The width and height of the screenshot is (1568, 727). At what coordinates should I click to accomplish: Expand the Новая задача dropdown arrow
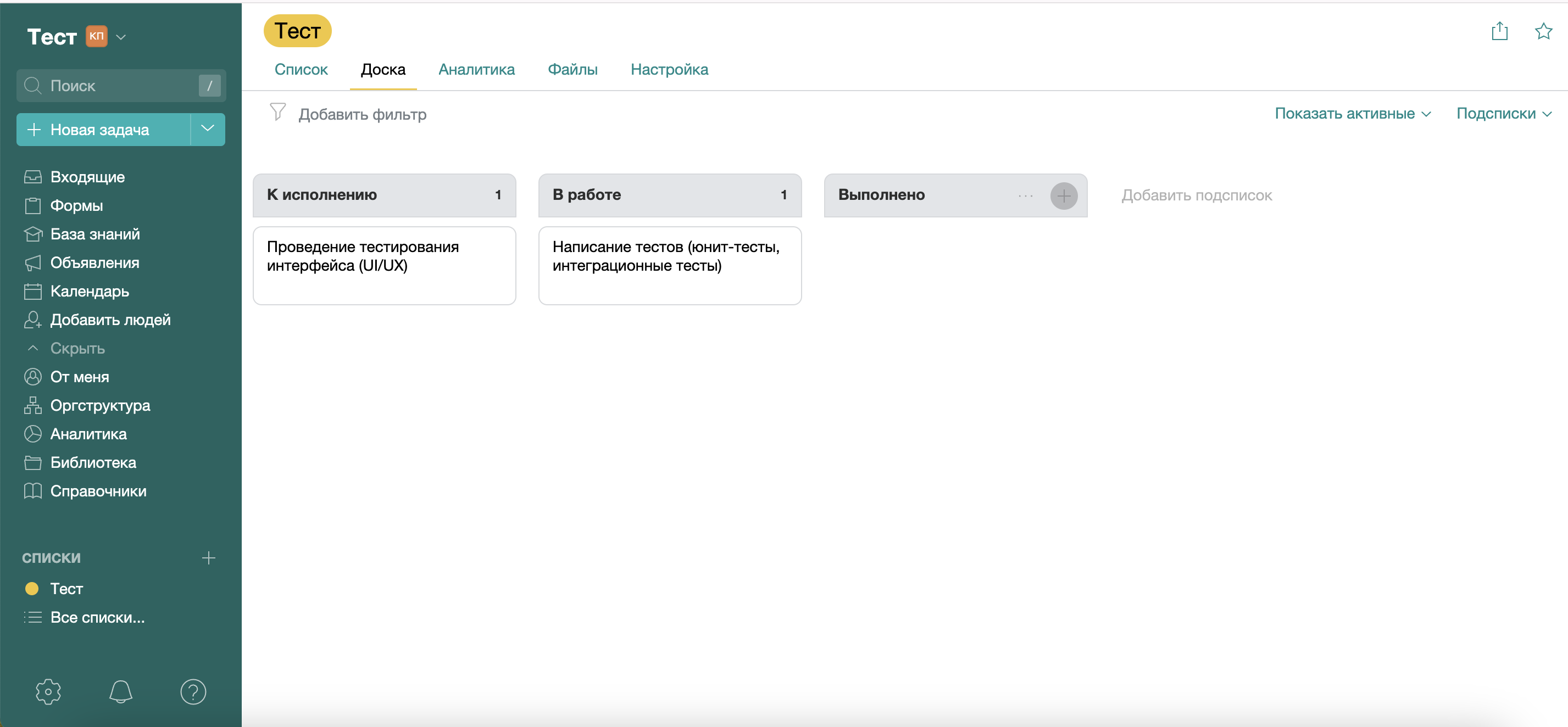[208, 129]
